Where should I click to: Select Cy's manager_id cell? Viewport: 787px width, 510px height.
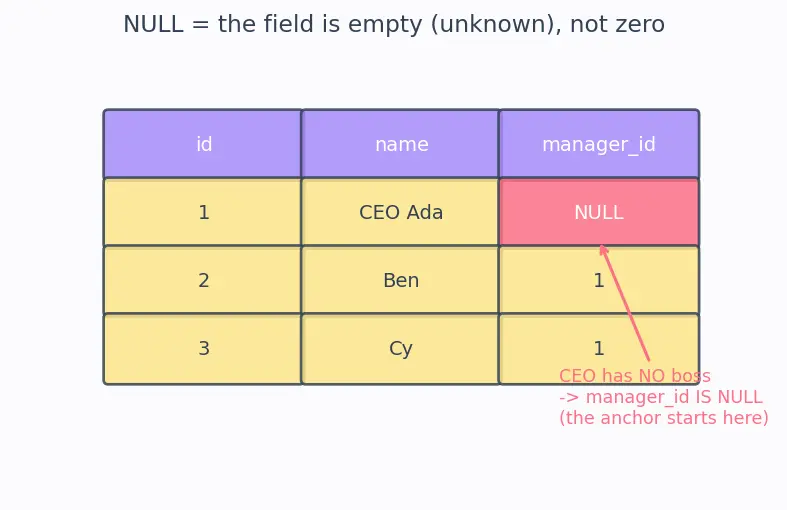tap(599, 349)
